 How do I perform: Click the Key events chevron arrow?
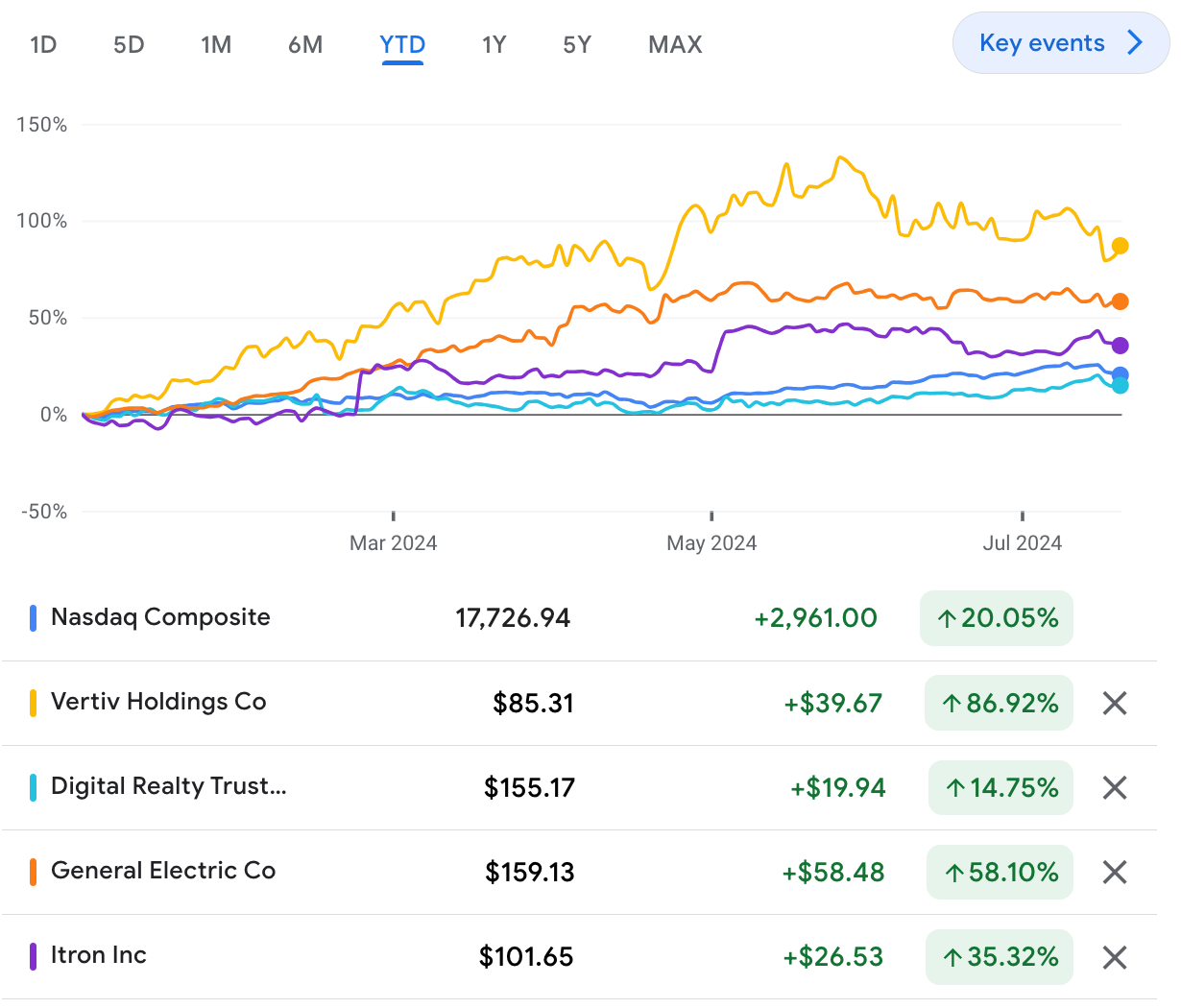click(1135, 43)
